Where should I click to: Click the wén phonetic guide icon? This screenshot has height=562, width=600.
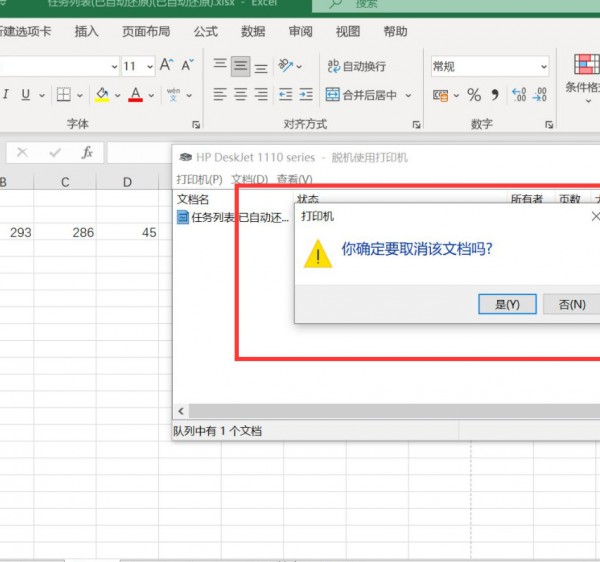173,94
